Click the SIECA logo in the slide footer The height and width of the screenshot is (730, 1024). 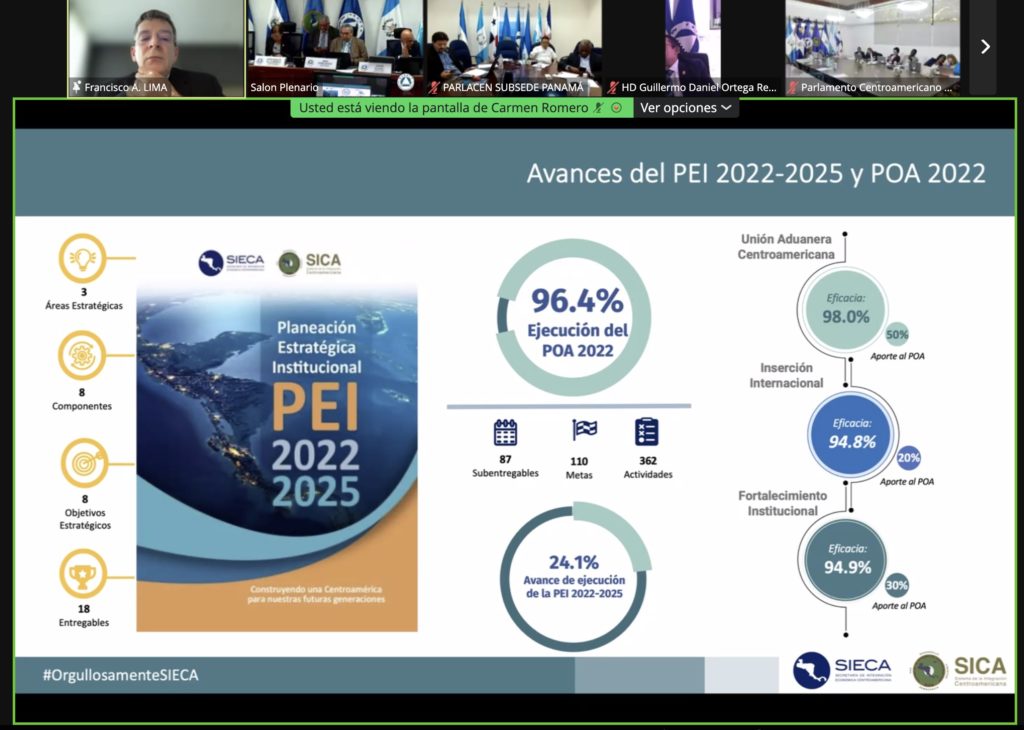pos(842,671)
